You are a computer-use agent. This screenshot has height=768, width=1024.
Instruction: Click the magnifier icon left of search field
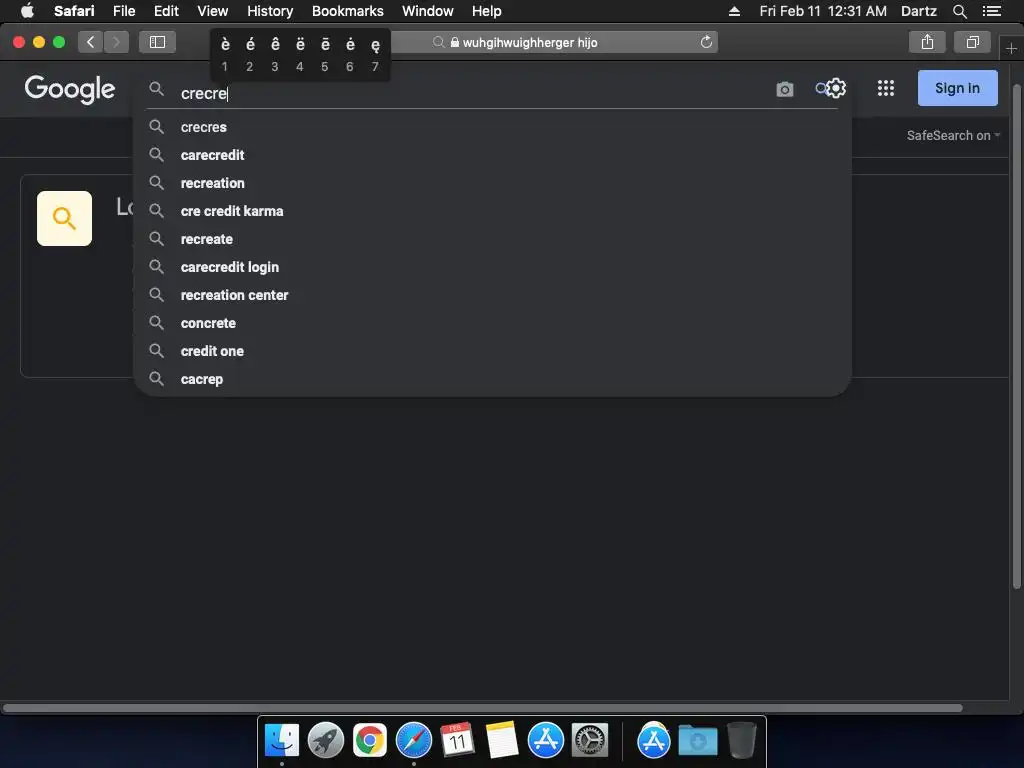tap(156, 89)
